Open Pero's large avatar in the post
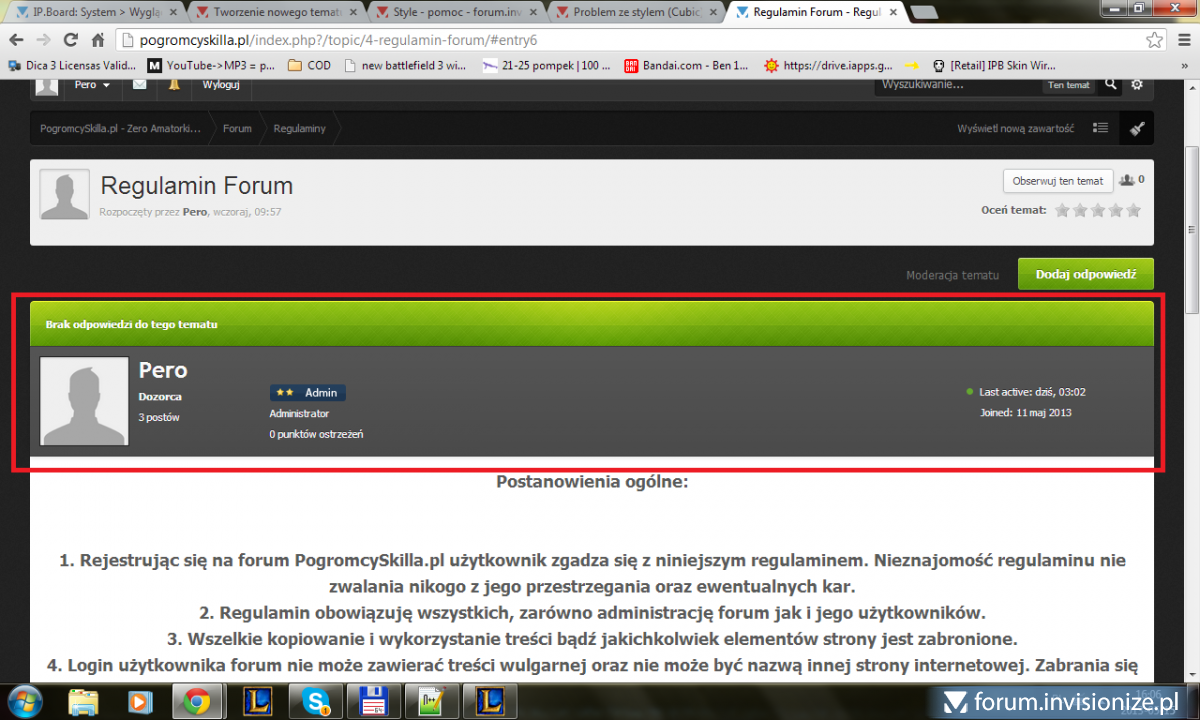Viewport: 1200px width, 720px height. tap(84, 401)
